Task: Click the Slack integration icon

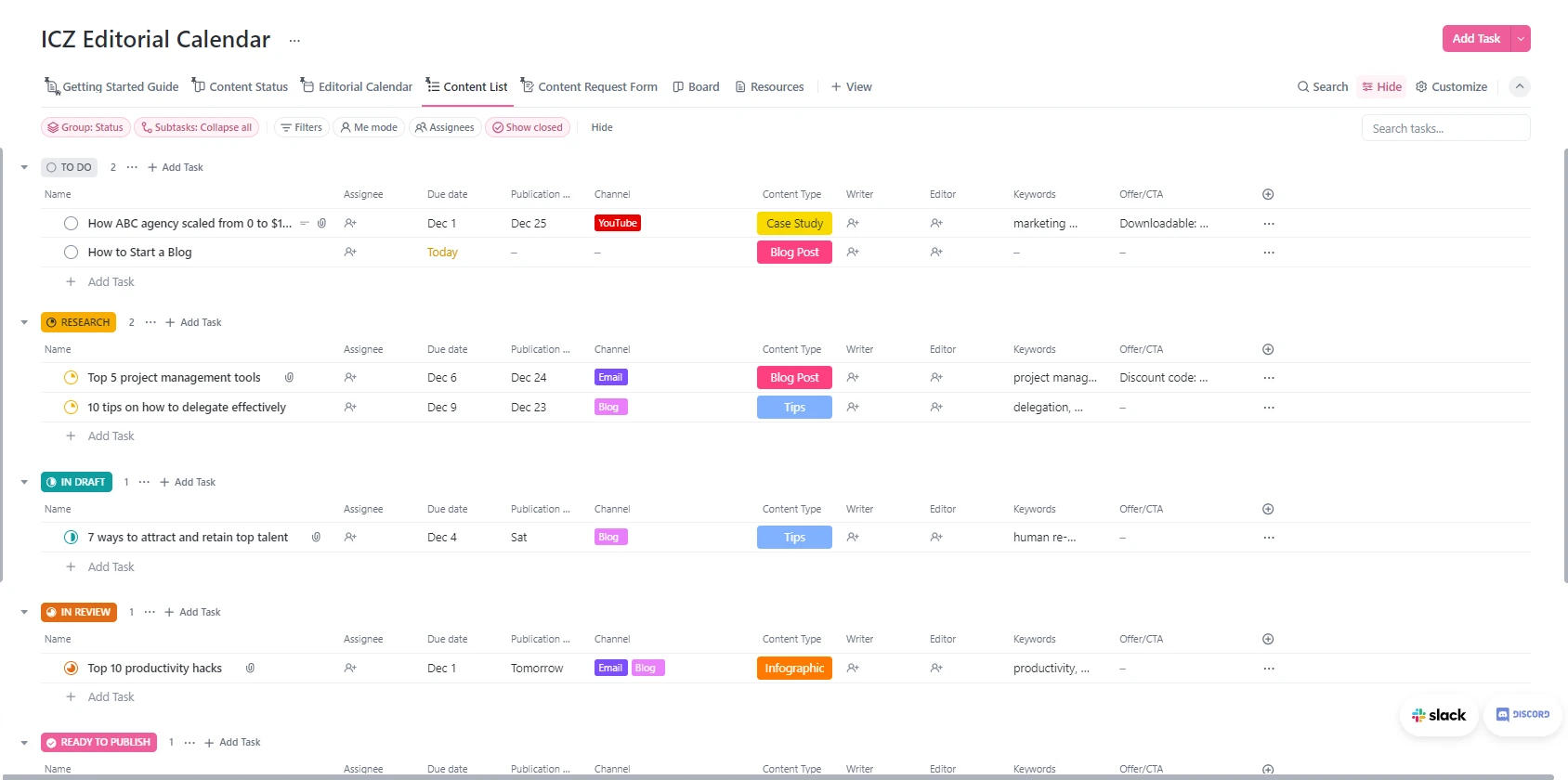Action: (x=1438, y=715)
